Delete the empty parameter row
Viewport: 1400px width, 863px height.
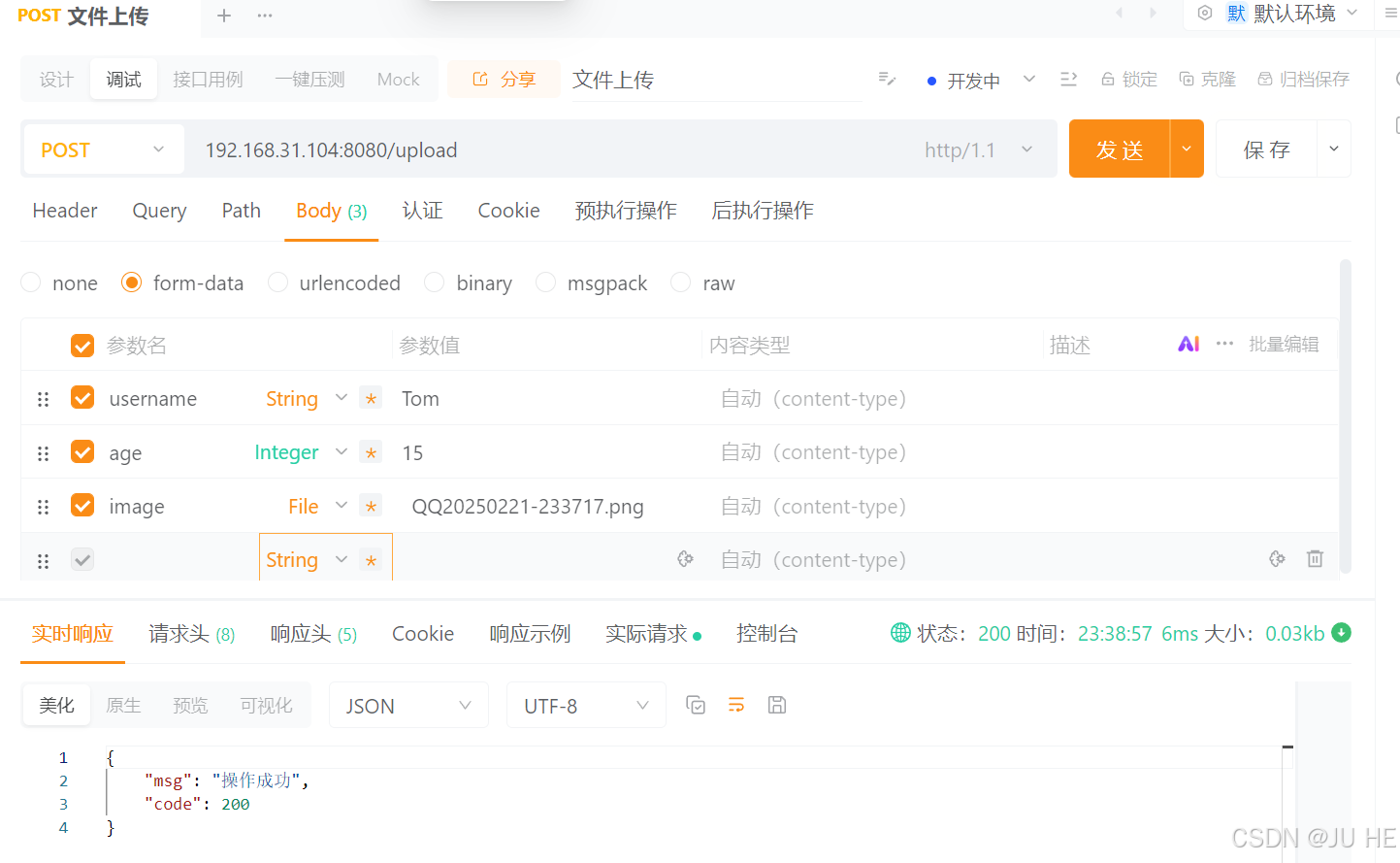click(1315, 558)
